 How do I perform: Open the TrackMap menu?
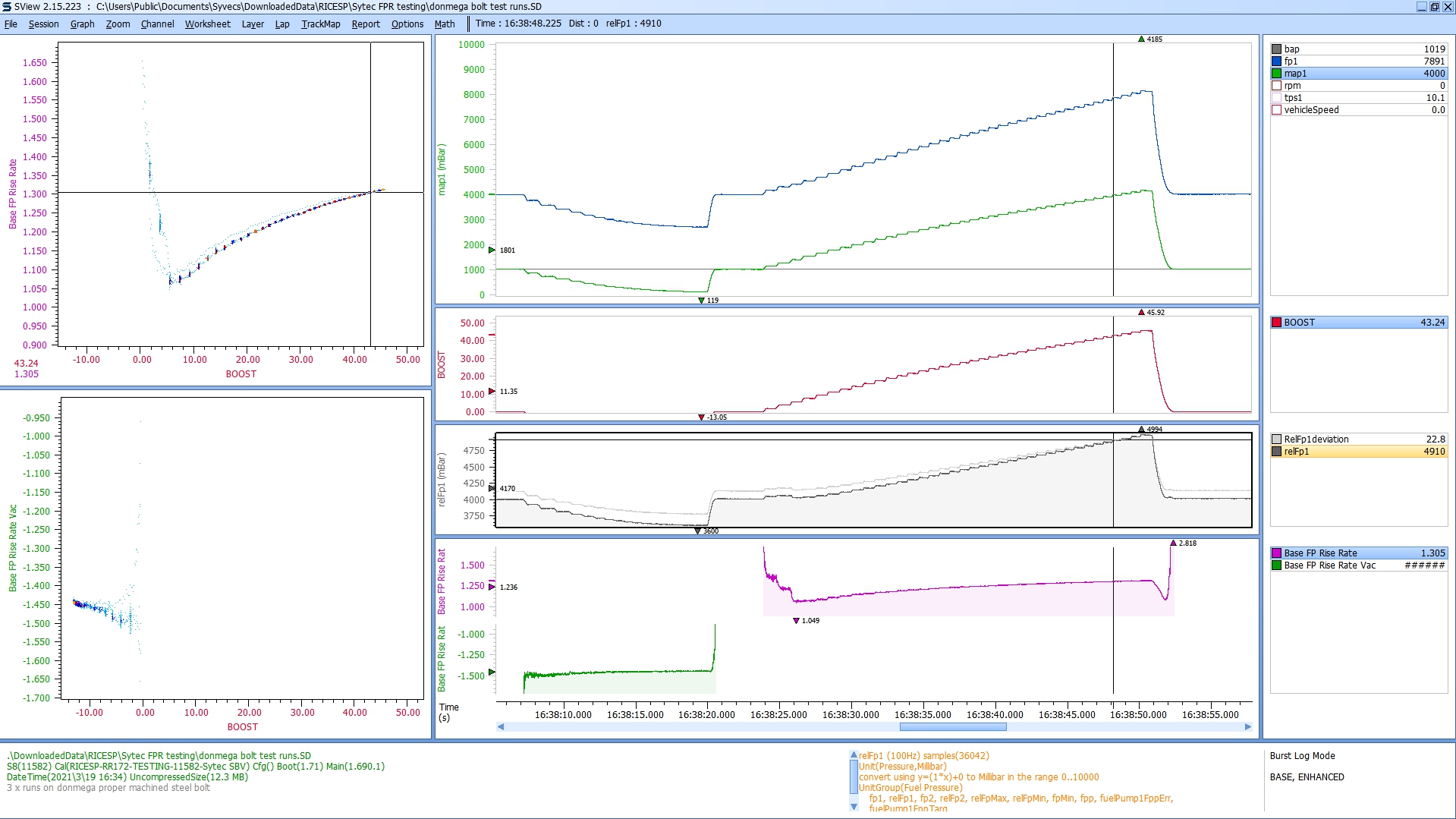[x=320, y=24]
